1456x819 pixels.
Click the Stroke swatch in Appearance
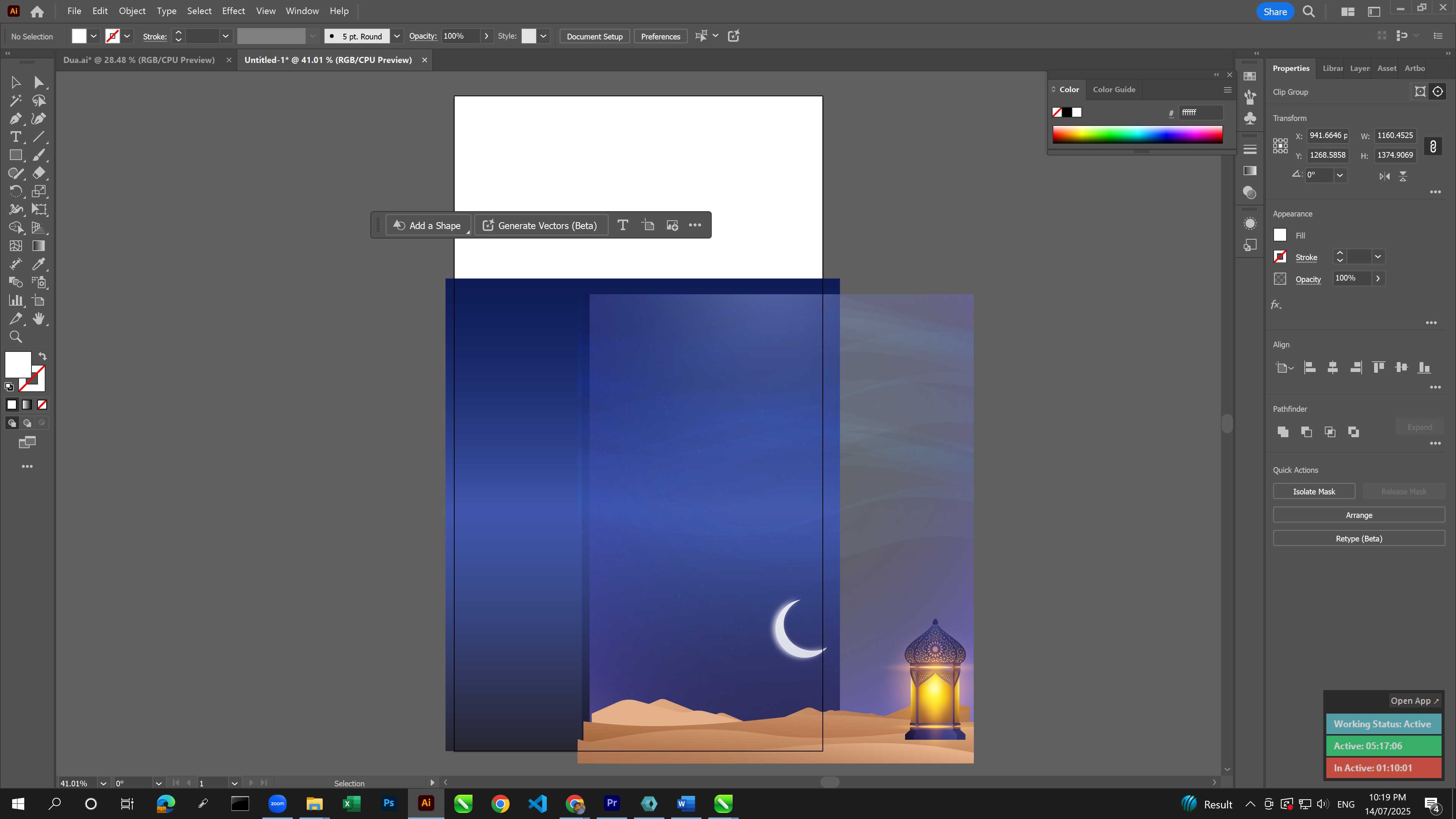(x=1280, y=257)
